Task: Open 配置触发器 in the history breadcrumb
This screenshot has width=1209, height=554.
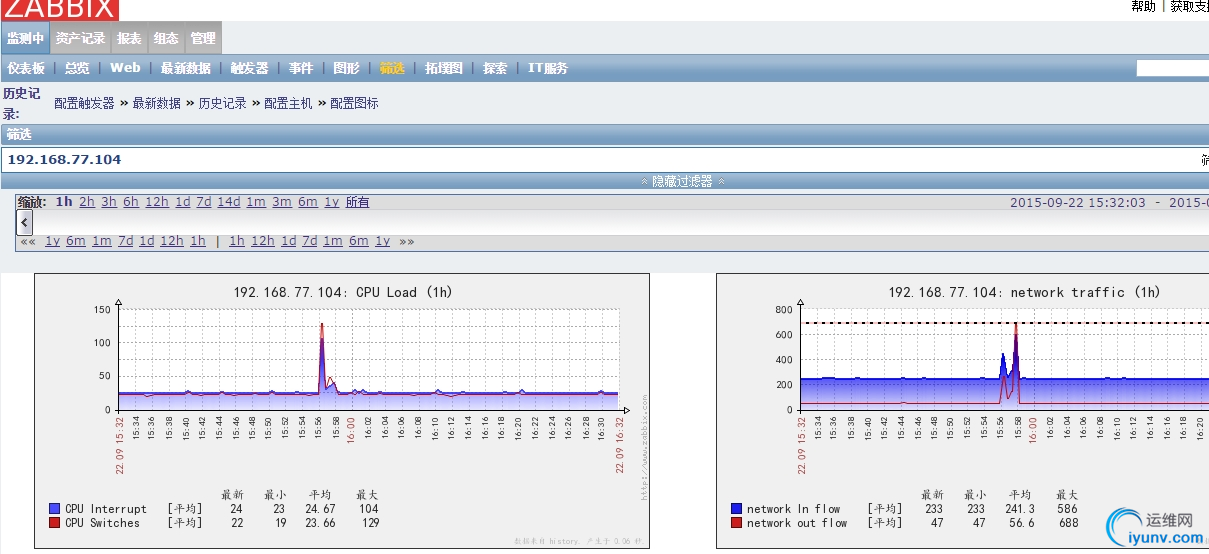Action: coord(84,103)
